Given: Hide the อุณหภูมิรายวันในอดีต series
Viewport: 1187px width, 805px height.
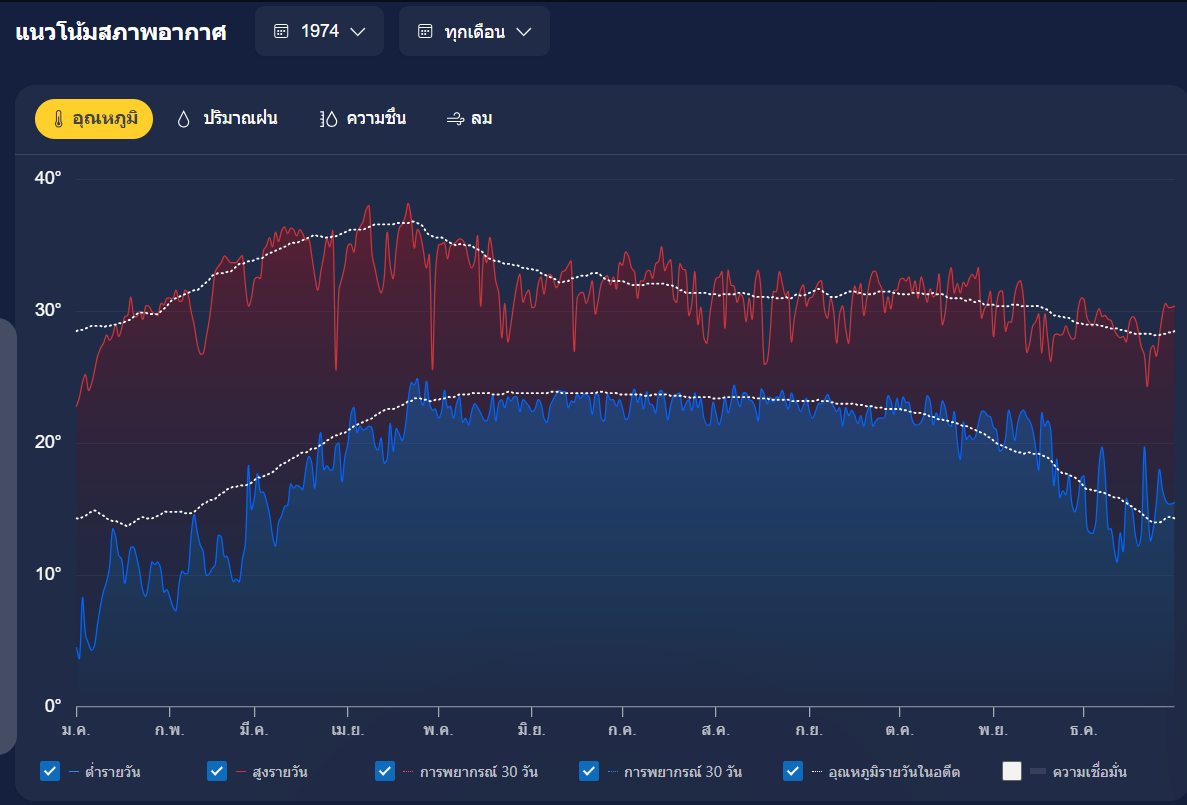Looking at the screenshot, I should point(793,771).
